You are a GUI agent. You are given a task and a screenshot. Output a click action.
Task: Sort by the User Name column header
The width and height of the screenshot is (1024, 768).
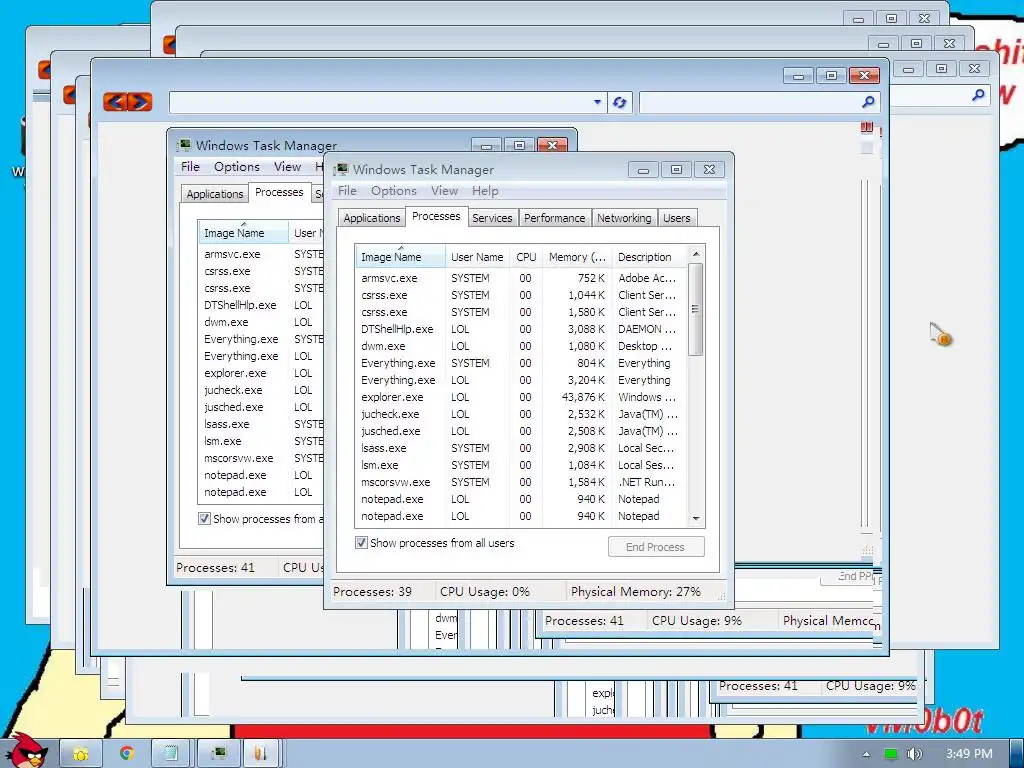point(477,257)
